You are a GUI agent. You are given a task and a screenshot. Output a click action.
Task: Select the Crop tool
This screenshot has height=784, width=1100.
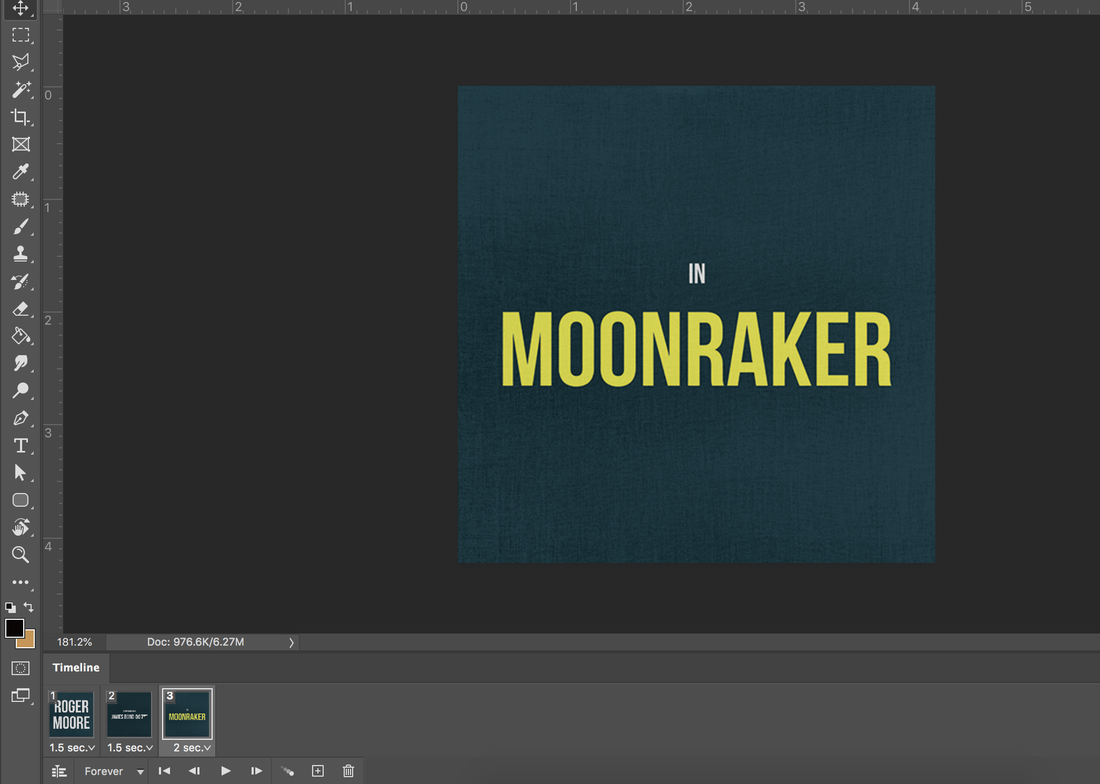point(20,116)
